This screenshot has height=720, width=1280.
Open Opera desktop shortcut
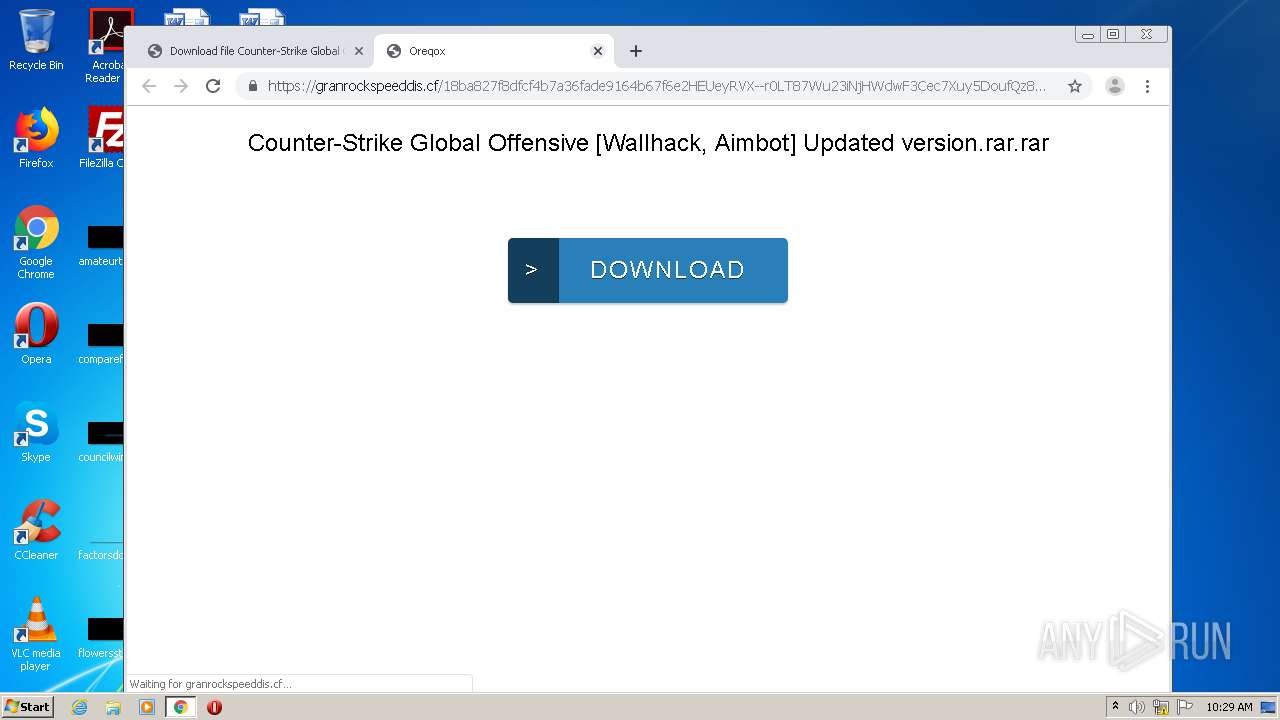coord(36,334)
